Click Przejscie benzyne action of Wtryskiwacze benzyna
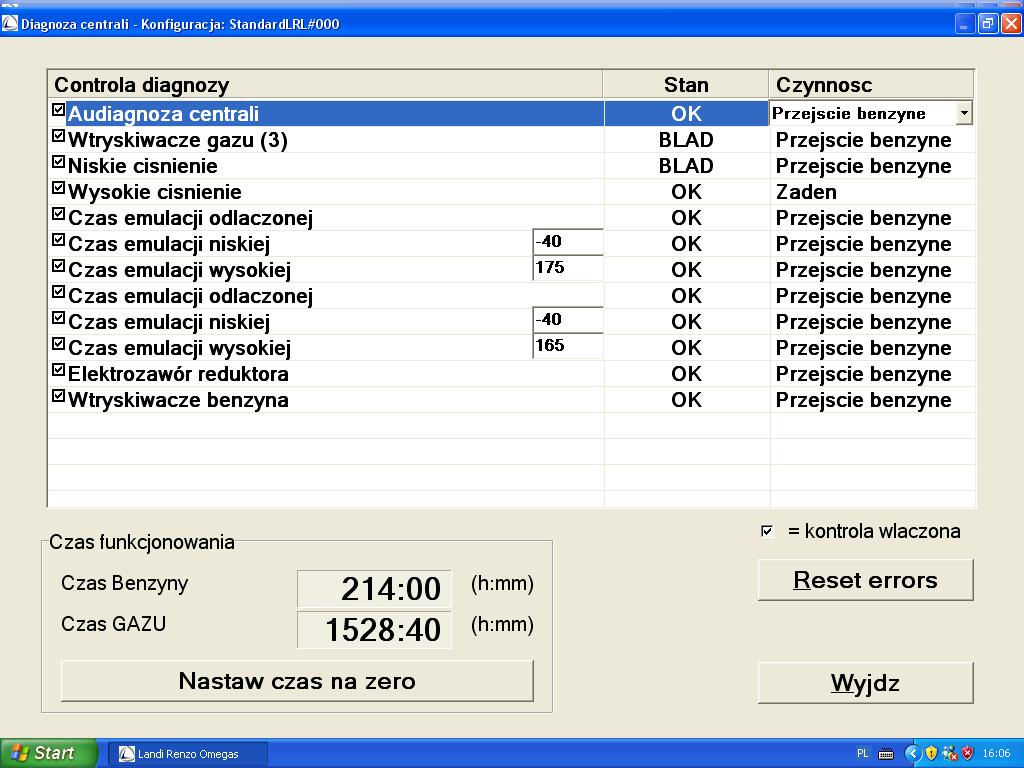The width and height of the screenshot is (1024, 768). pos(863,400)
